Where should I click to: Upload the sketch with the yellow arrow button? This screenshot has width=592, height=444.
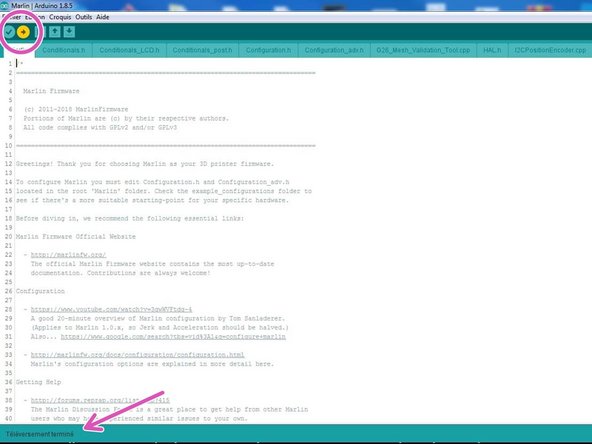(x=23, y=32)
